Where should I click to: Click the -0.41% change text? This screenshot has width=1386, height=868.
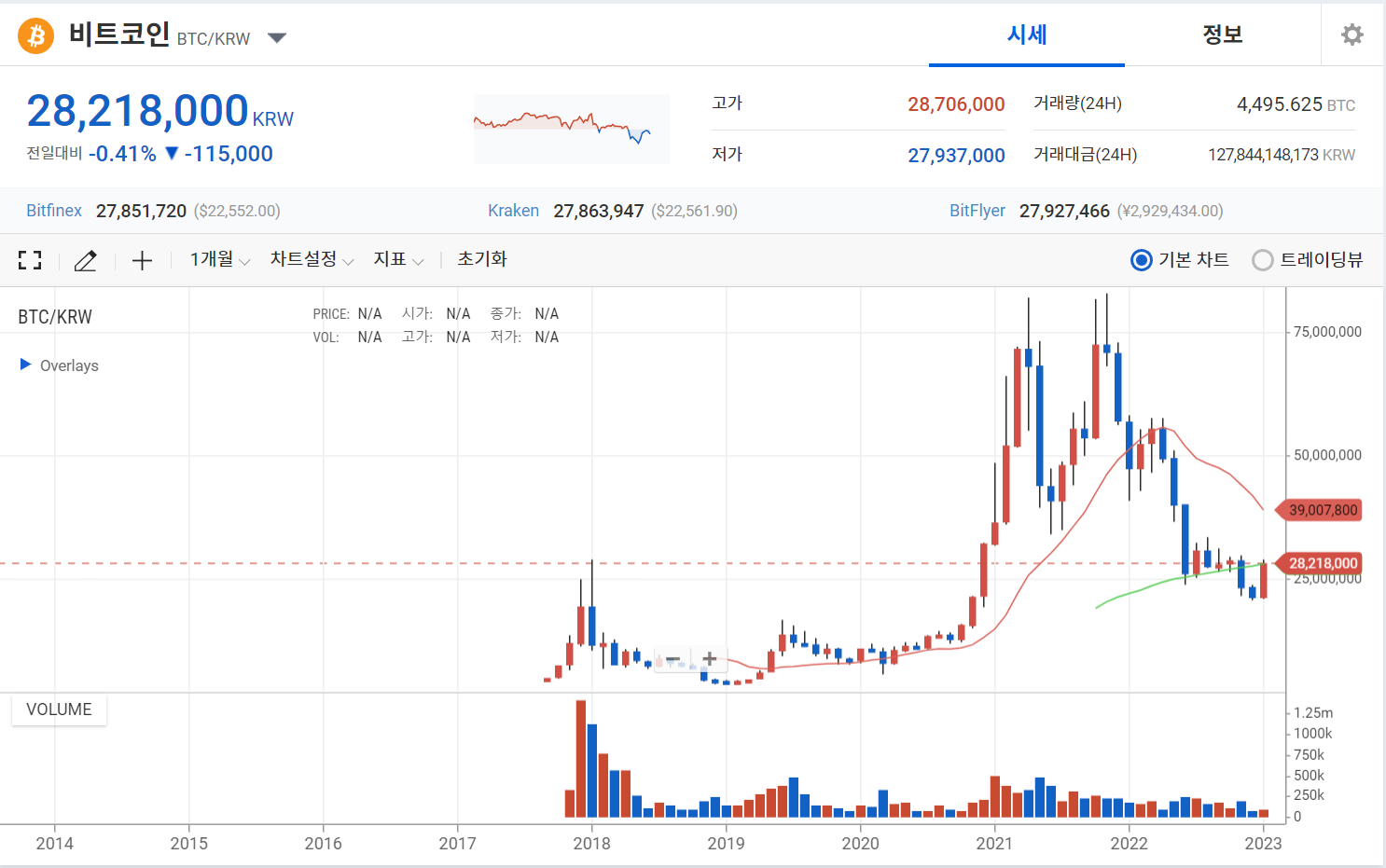[x=123, y=154]
